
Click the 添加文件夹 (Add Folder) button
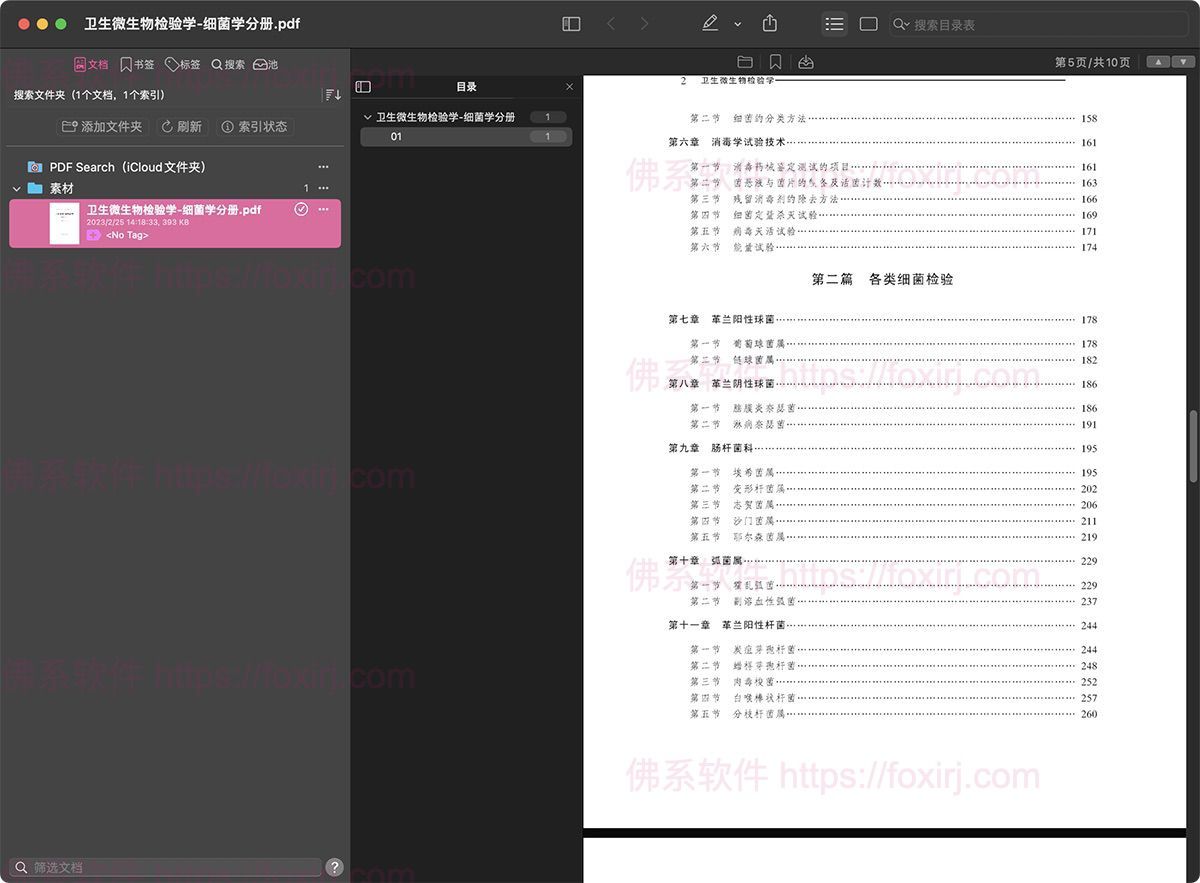point(101,126)
